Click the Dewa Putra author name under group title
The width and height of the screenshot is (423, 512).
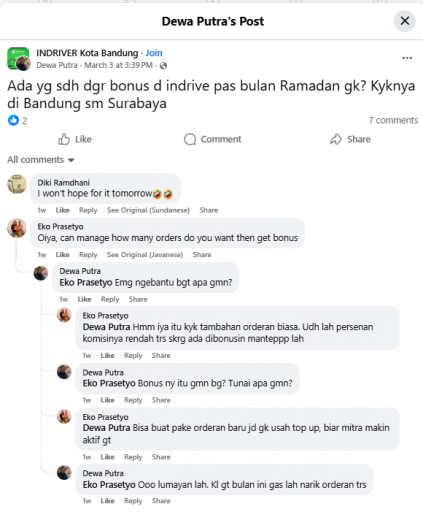tap(57, 65)
